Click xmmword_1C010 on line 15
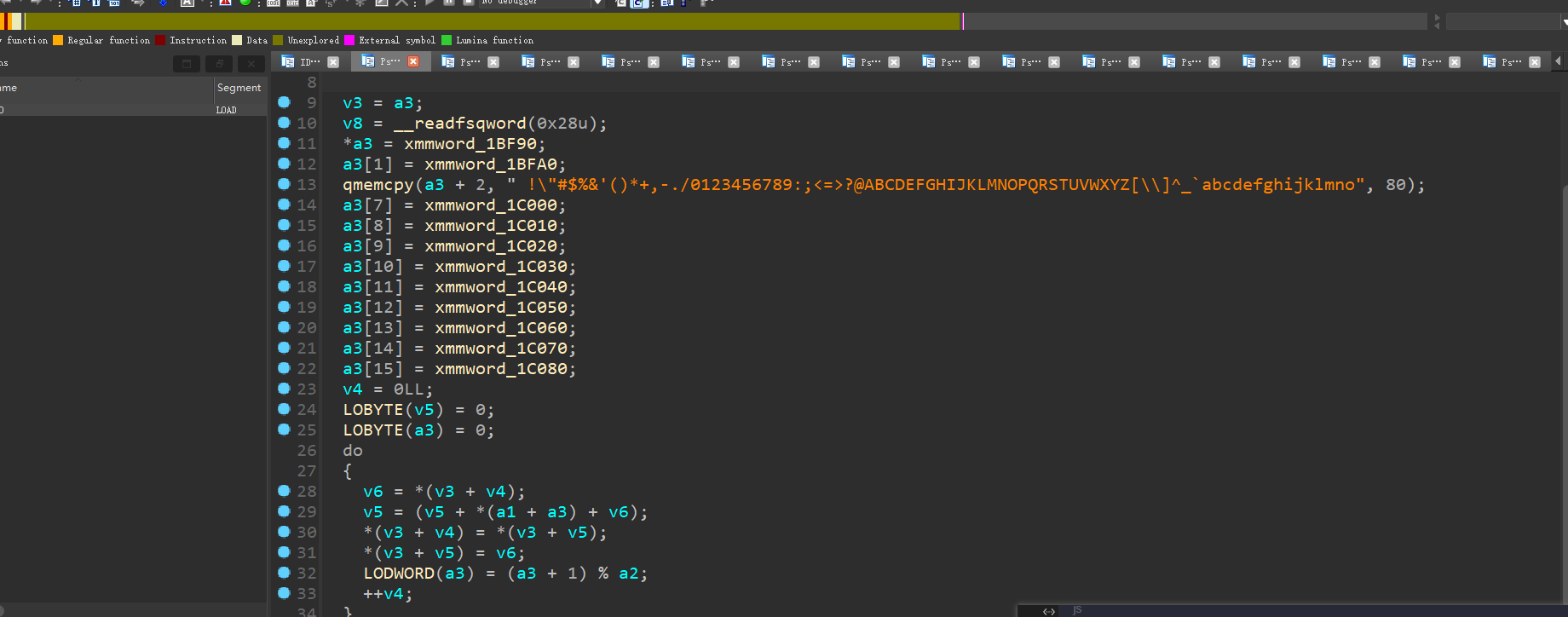The height and width of the screenshot is (617, 1568). 491,226
